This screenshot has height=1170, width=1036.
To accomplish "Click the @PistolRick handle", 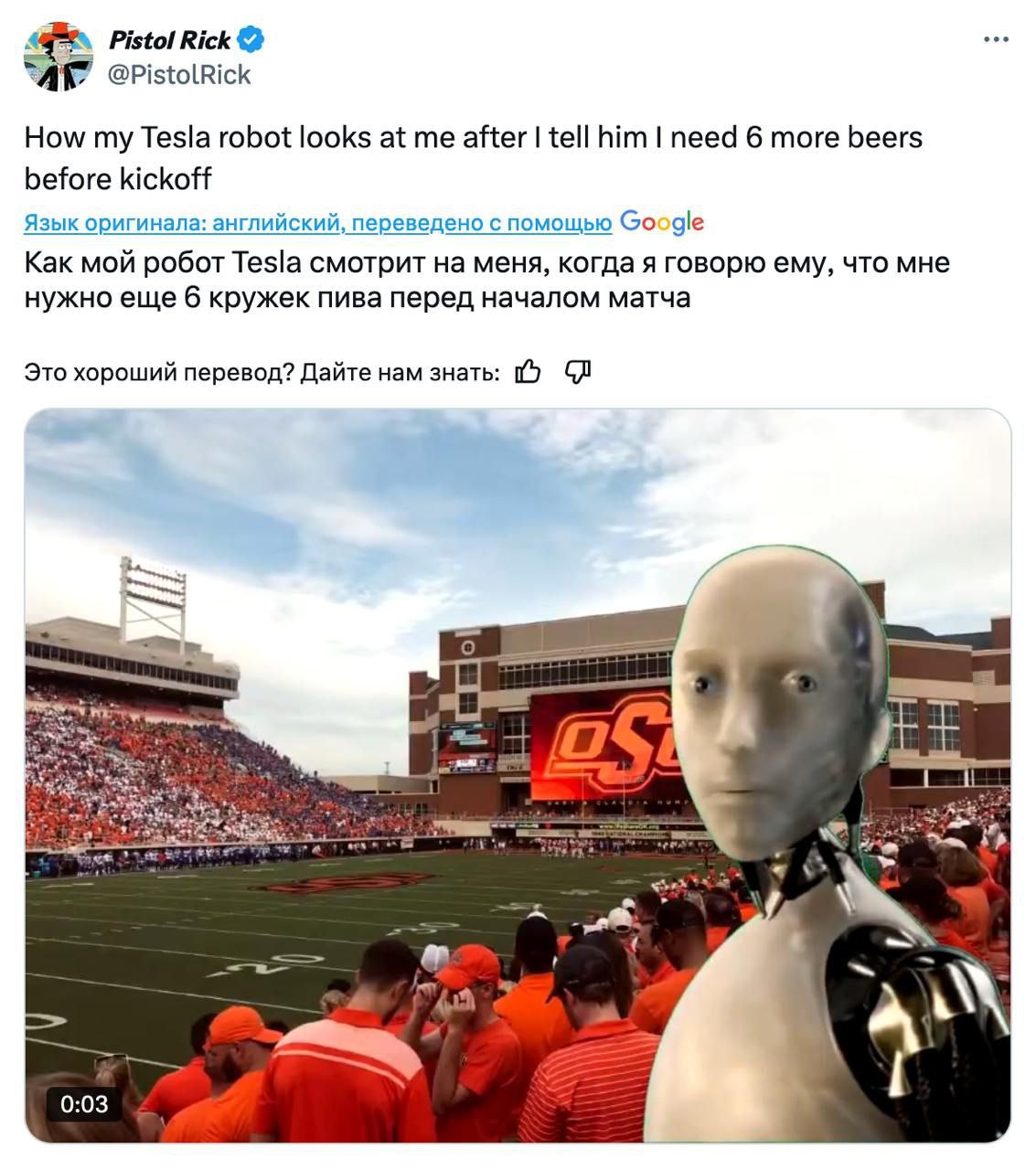I will [x=179, y=75].
